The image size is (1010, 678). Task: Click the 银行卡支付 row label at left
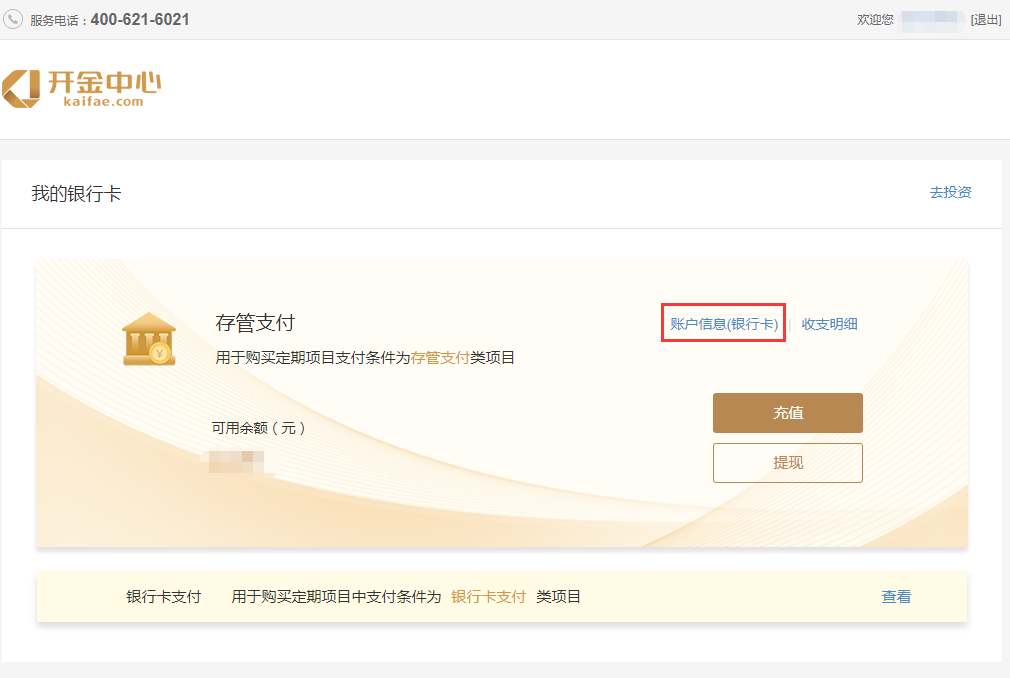click(x=163, y=597)
